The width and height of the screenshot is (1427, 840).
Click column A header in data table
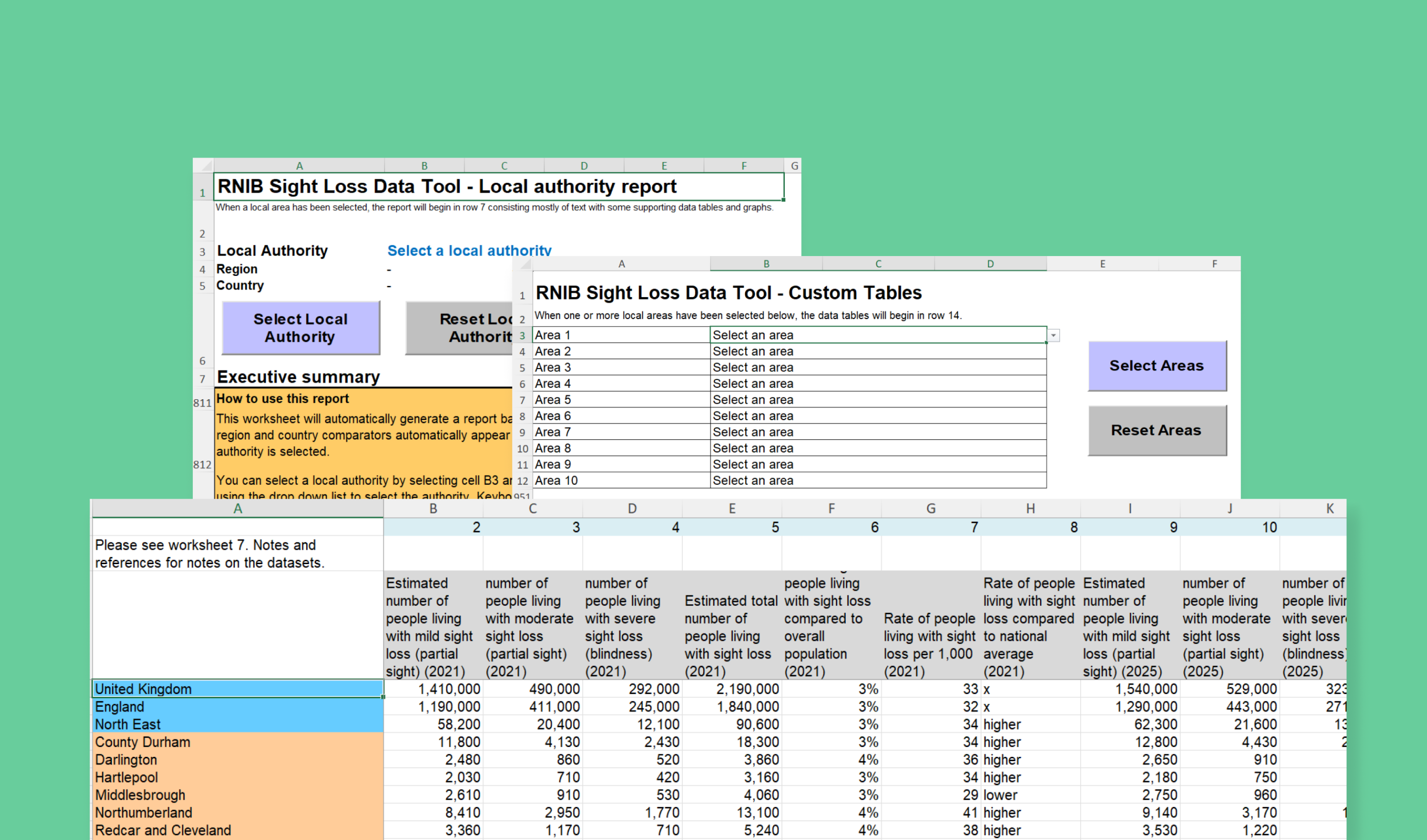tap(238, 508)
